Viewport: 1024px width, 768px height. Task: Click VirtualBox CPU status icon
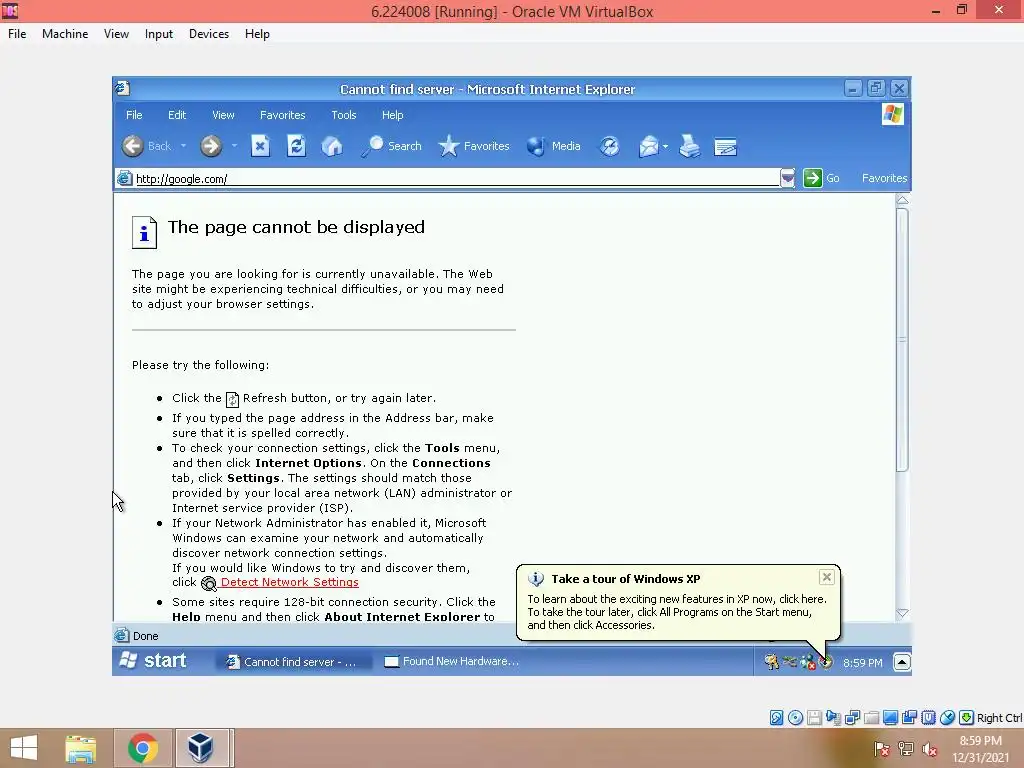(x=929, y=718)
